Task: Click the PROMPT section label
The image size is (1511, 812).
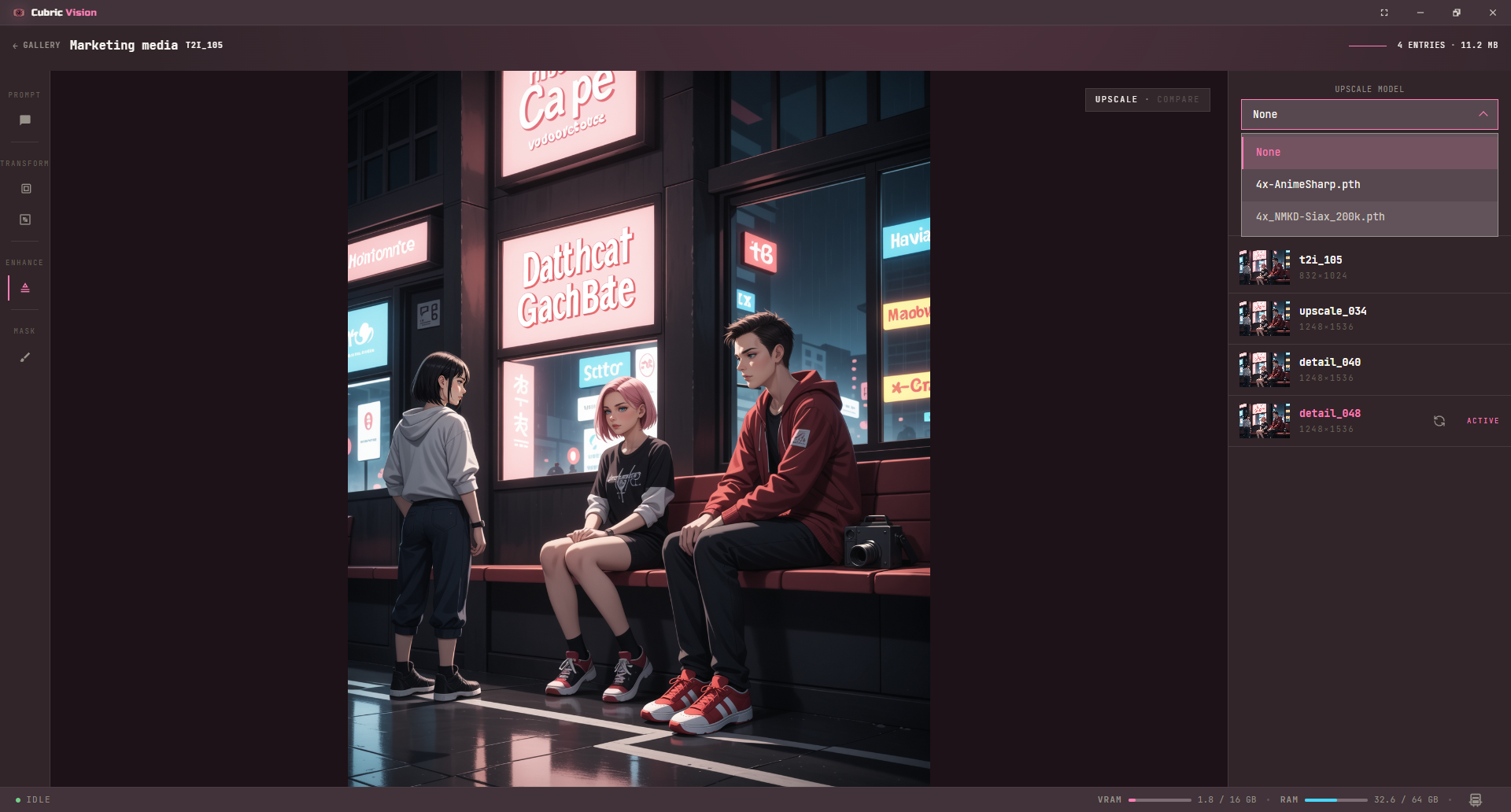Action: pyautogui.click(x=24, y=95)
